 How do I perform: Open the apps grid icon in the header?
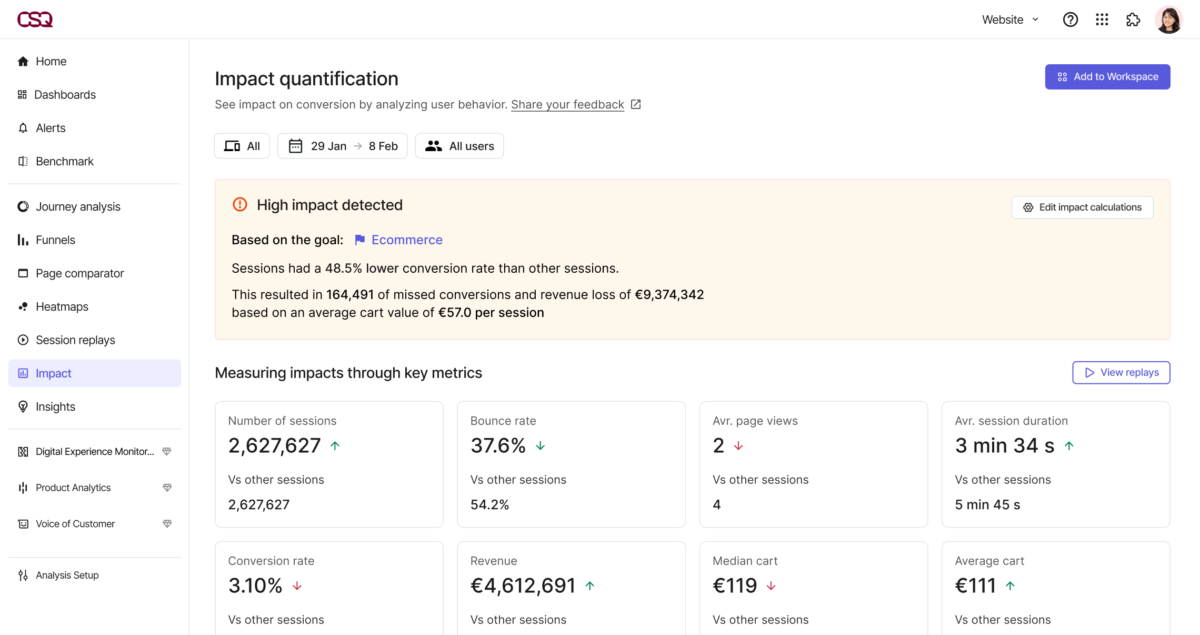pos(1102,19)
